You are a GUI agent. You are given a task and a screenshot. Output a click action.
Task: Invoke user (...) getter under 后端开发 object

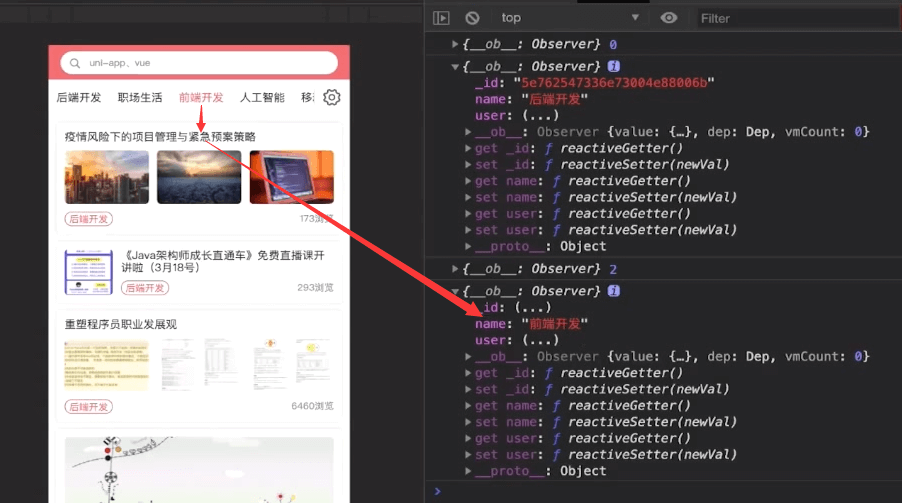540,116
